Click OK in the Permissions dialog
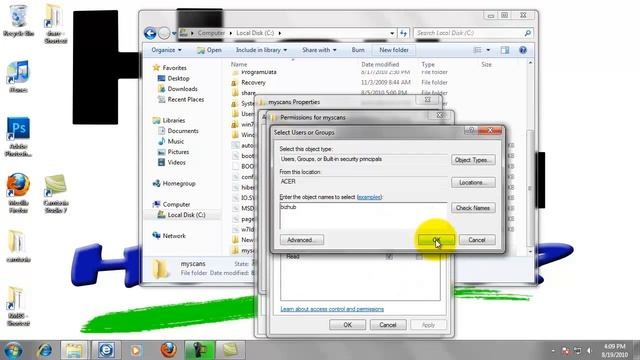Screen dimensions: 640x360 pos(347,325)
